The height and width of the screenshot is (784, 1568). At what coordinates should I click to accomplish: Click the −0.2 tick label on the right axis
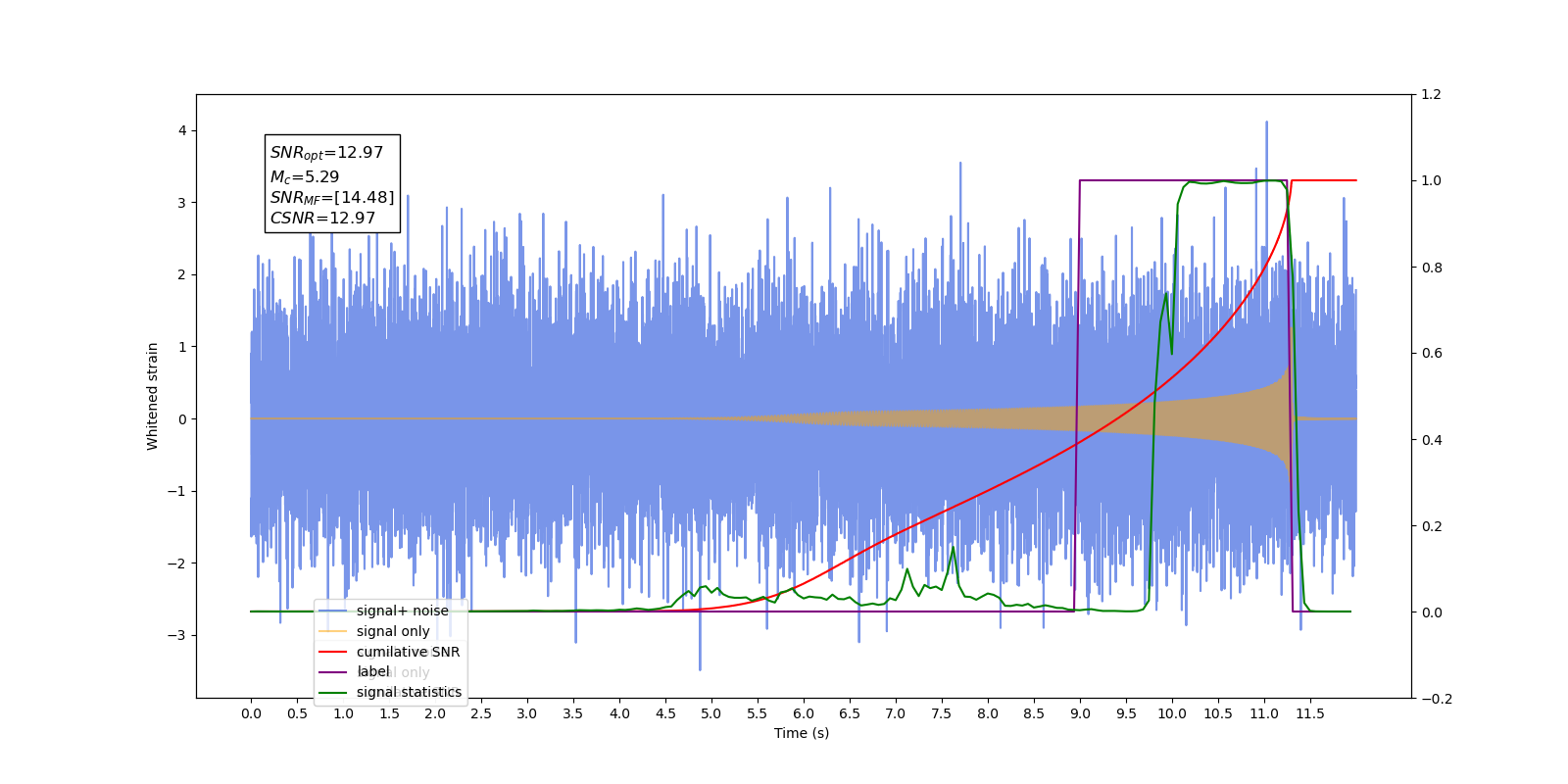[x=1436, y=699]
